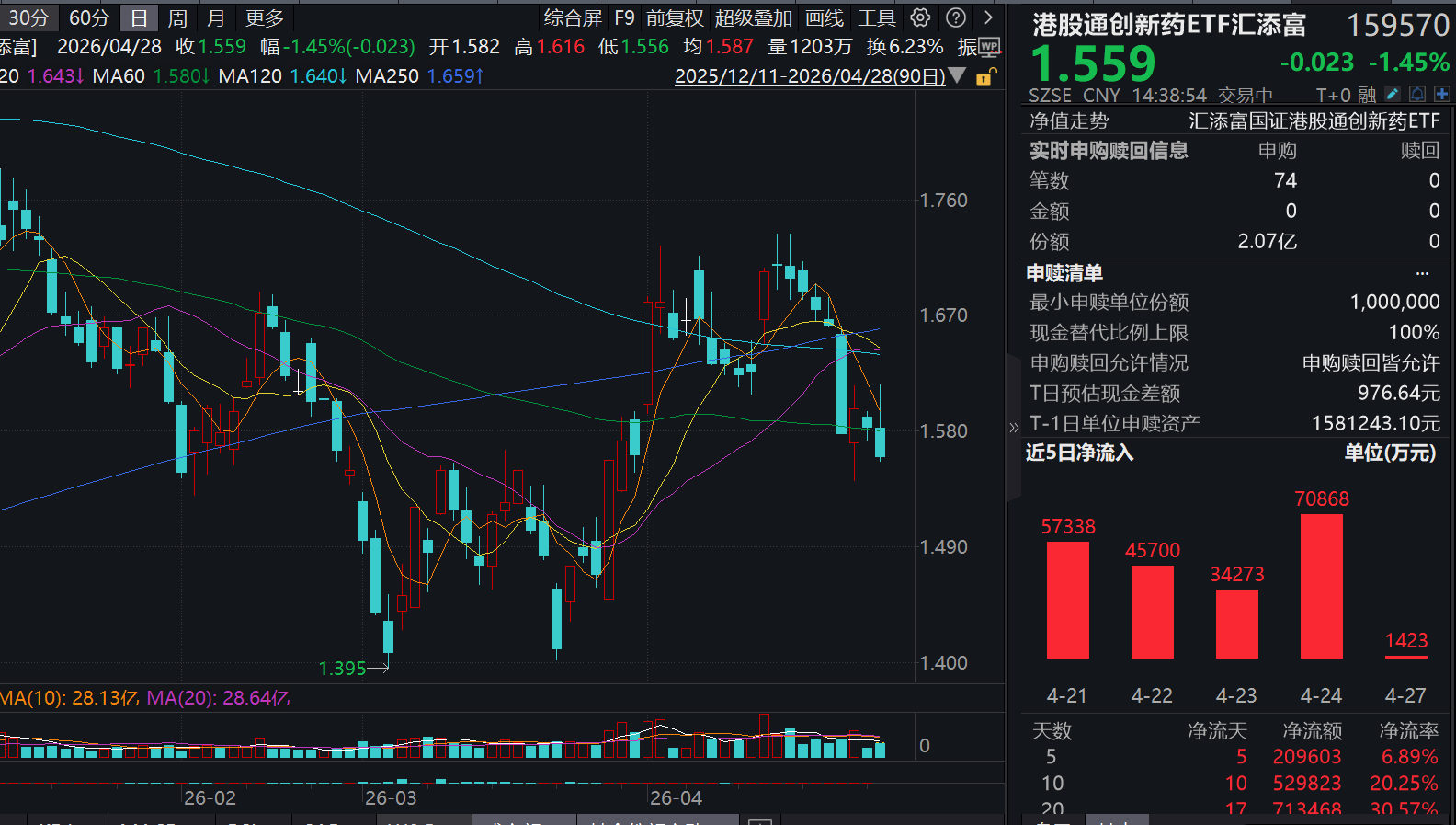Open the date range dropdown triangle
The image size is (1456, 825).
point(957,75)
